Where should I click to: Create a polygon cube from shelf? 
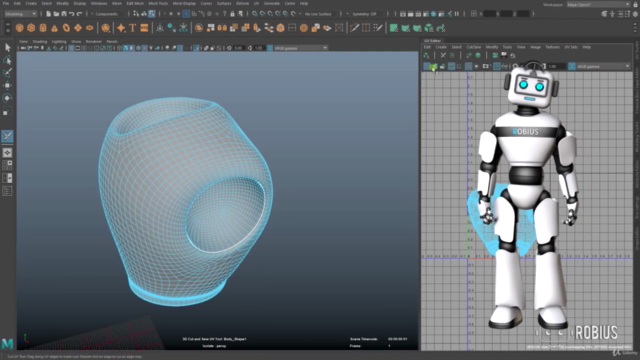coord(31,28)
